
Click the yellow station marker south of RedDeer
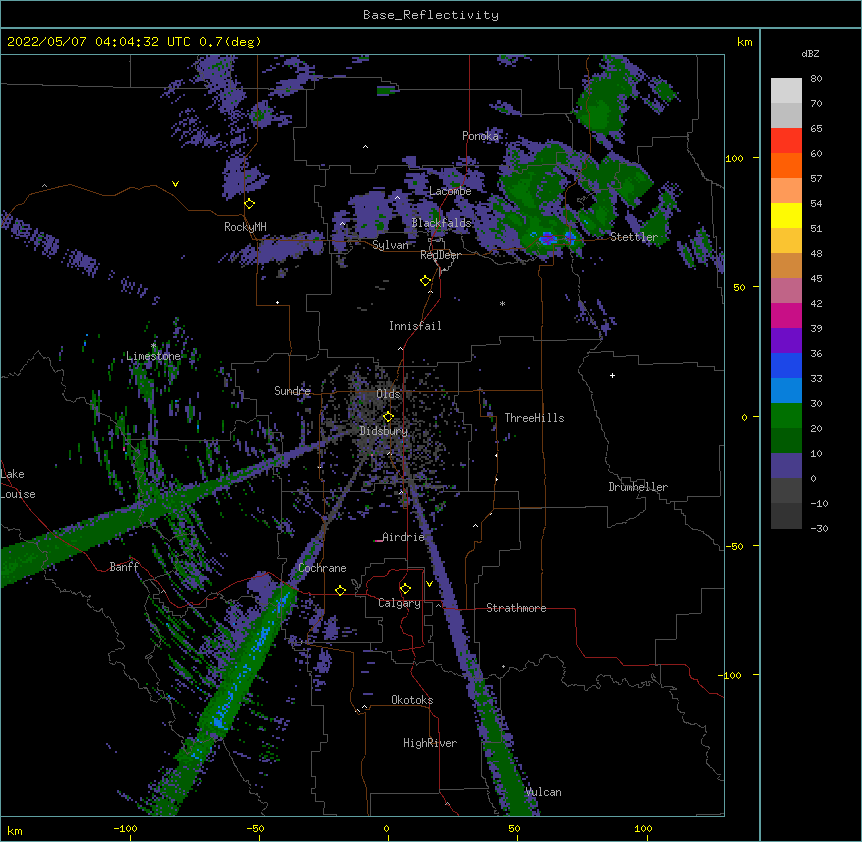click(x=426, y=281)
